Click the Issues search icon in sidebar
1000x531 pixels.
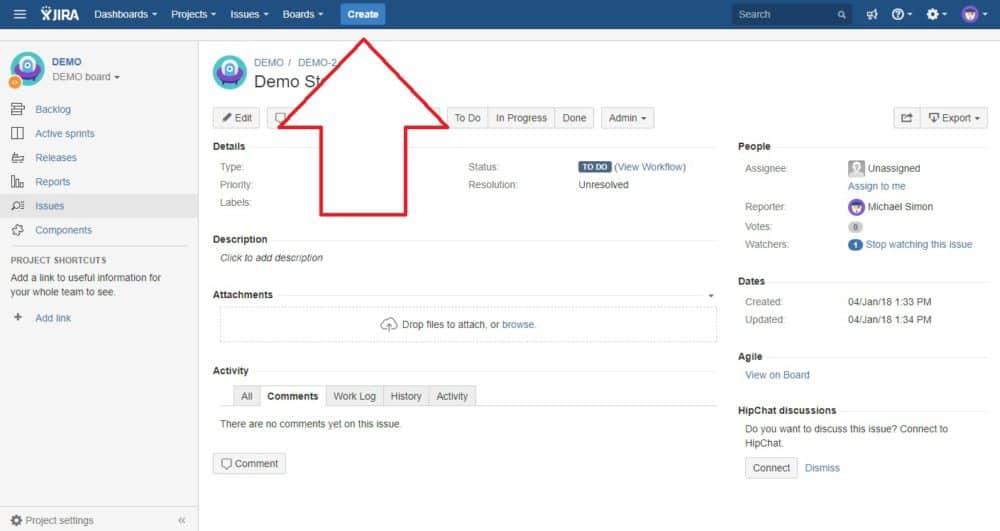click(18, 206)
